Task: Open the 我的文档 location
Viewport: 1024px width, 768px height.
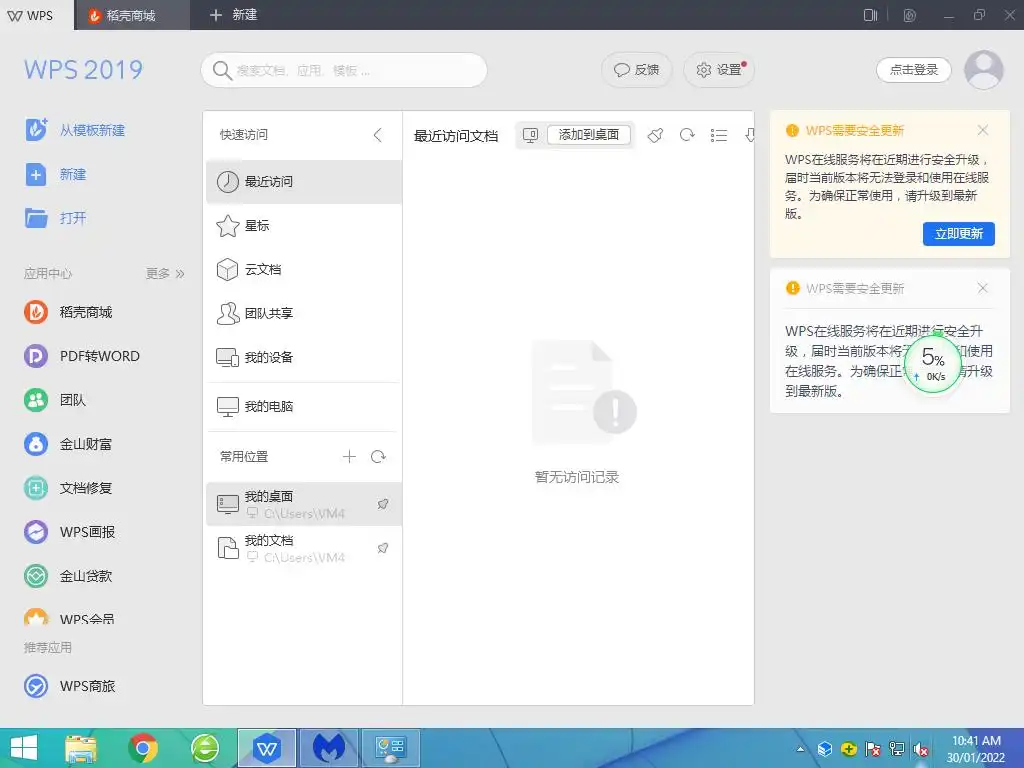Action: tap(304, 548)
